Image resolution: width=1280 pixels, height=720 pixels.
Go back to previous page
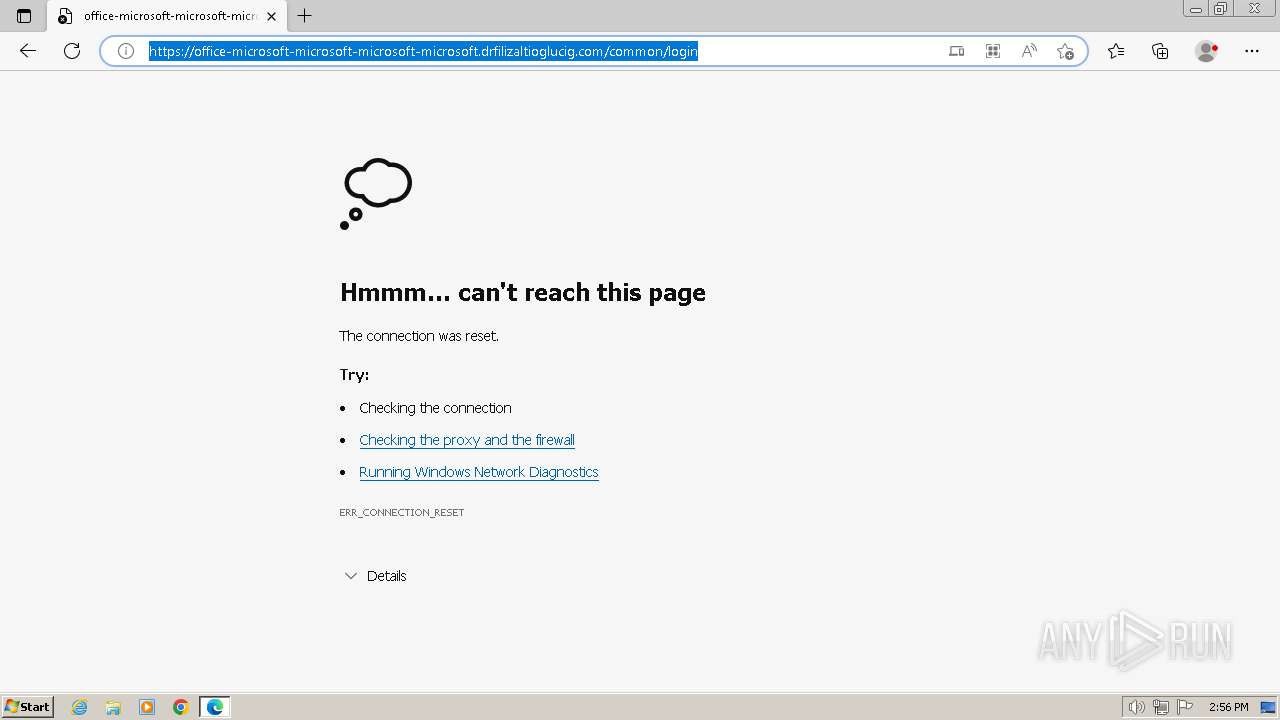point(28,51)
